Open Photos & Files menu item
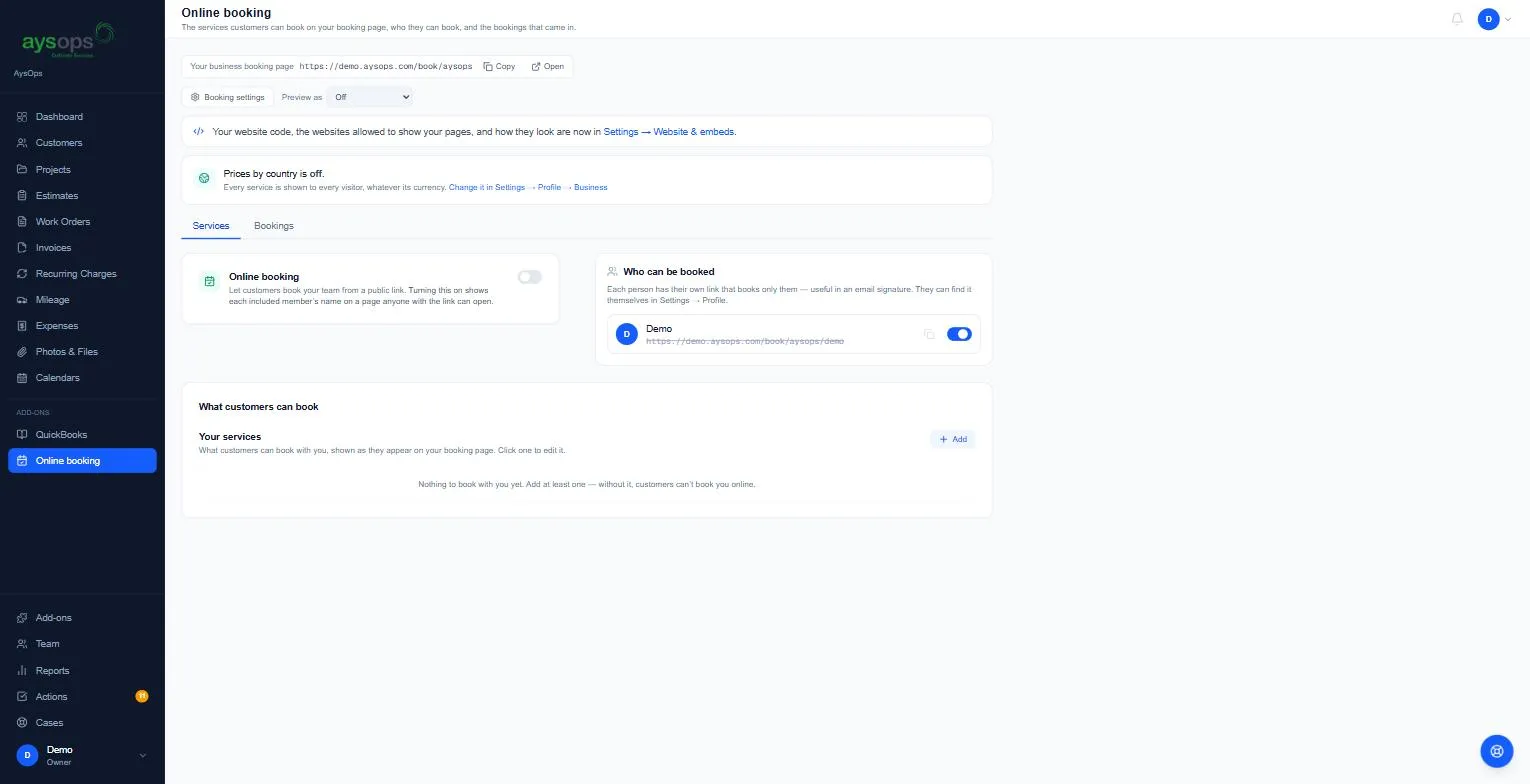 click(x=82, y=351)
